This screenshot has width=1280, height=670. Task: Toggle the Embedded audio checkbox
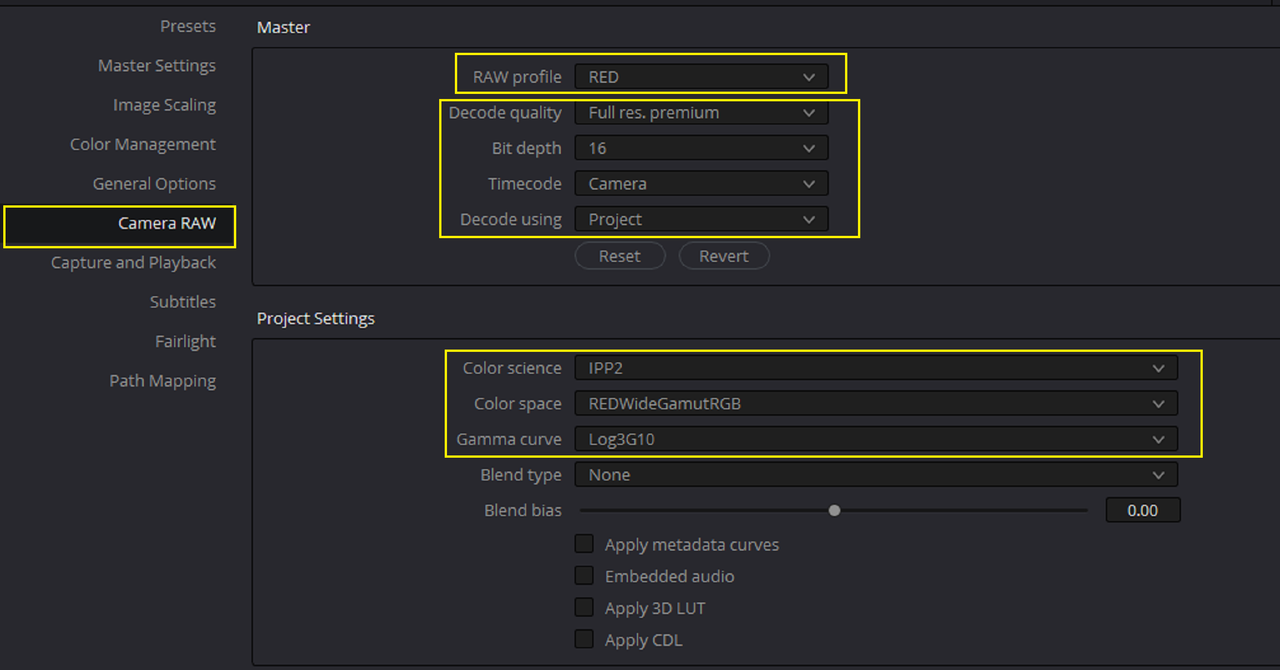tap(584, 576)
